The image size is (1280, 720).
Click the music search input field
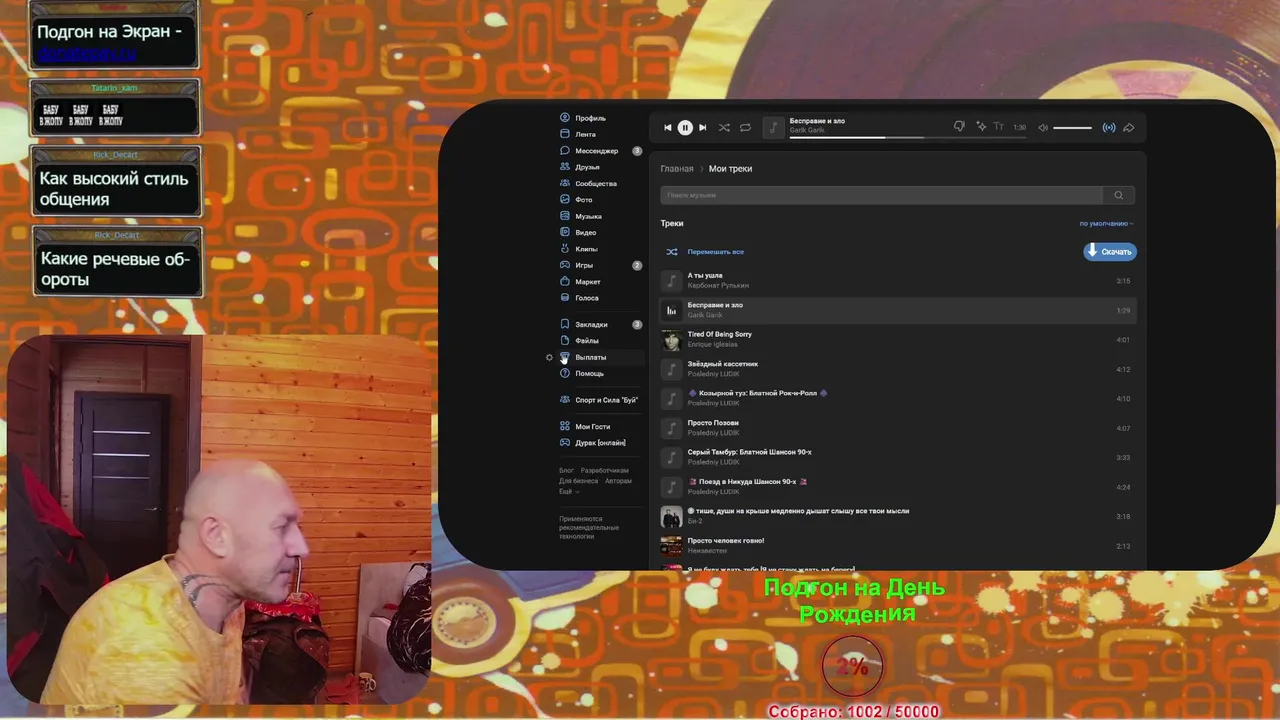pyautogui.click(x=881, y=195)
